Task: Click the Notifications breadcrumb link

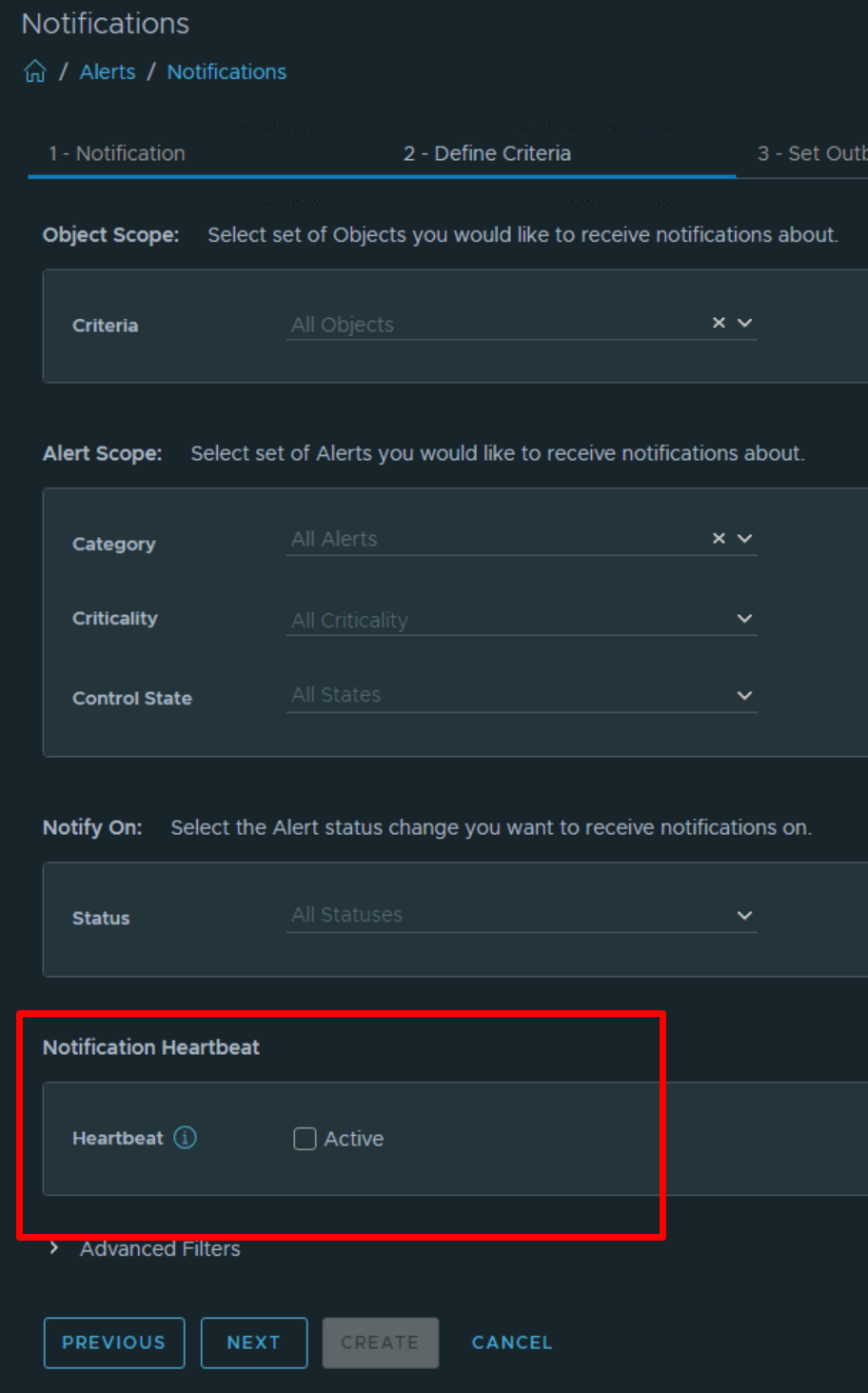Action: pyautogui.click(x=227, y=70)
